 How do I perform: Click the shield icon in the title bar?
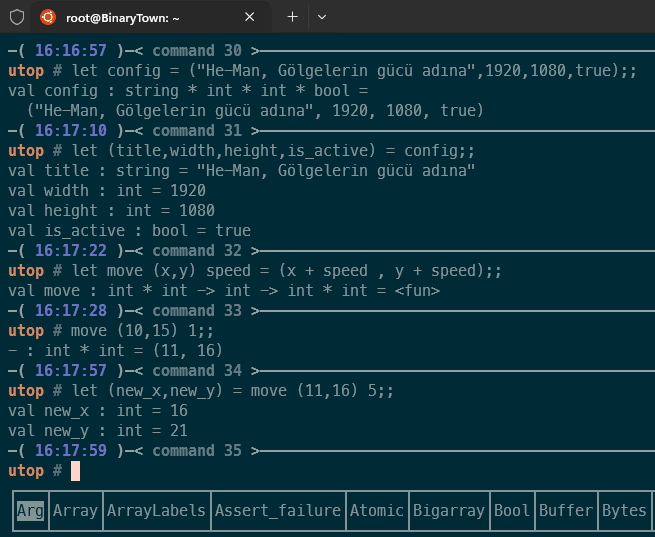coord(17,17)
